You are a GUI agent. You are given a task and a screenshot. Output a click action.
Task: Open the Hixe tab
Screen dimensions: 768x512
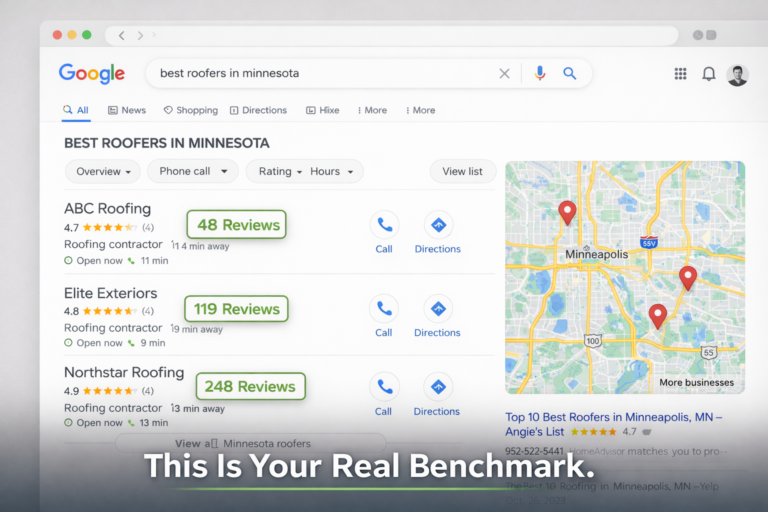322,110
